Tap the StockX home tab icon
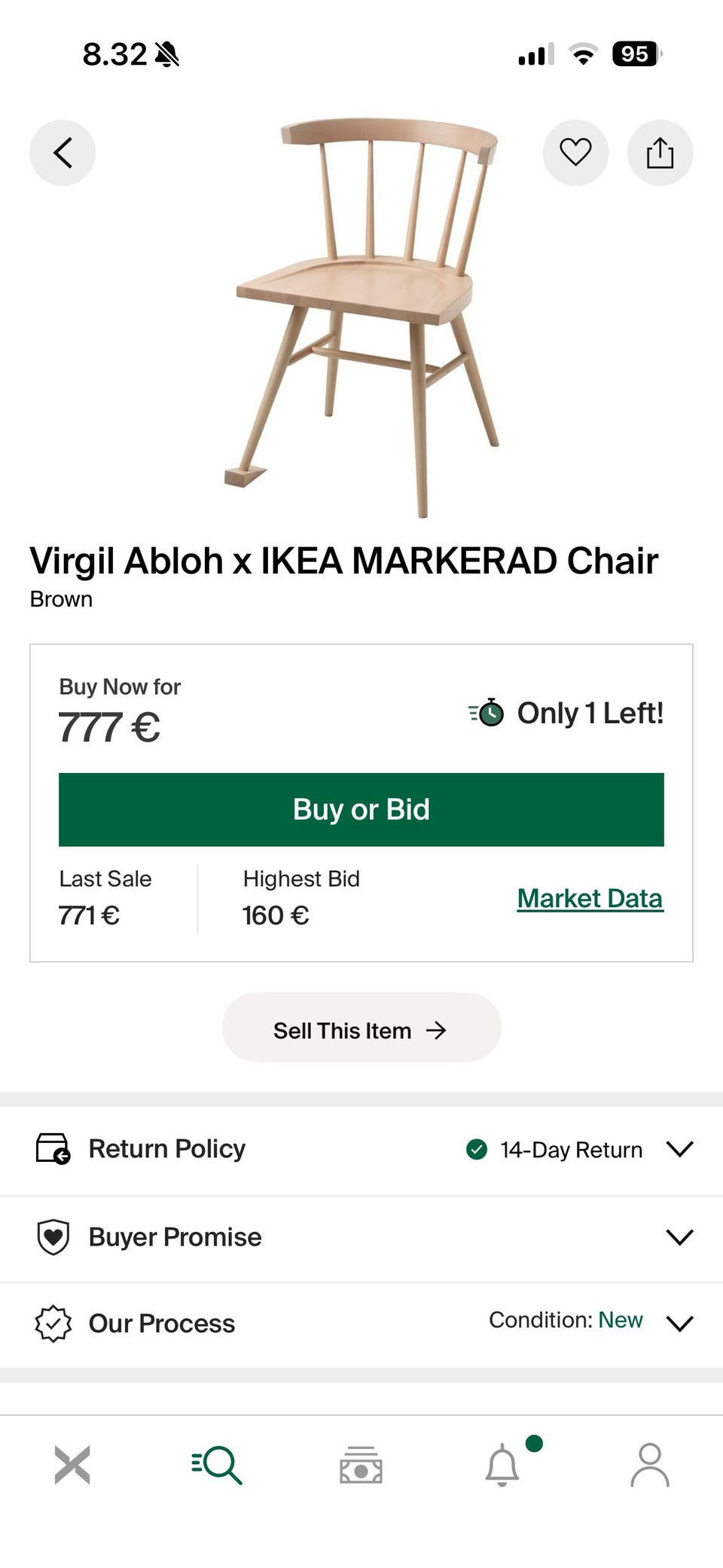The image size is (723, 1568). (72, 1465)
